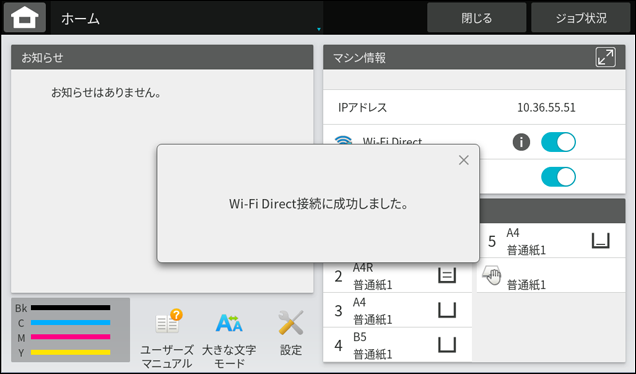This screenshot has height=374, width=636.
Task: Click the Wi-Fi Direct接続に成功しました message
Action: click(x=318, y=204)
